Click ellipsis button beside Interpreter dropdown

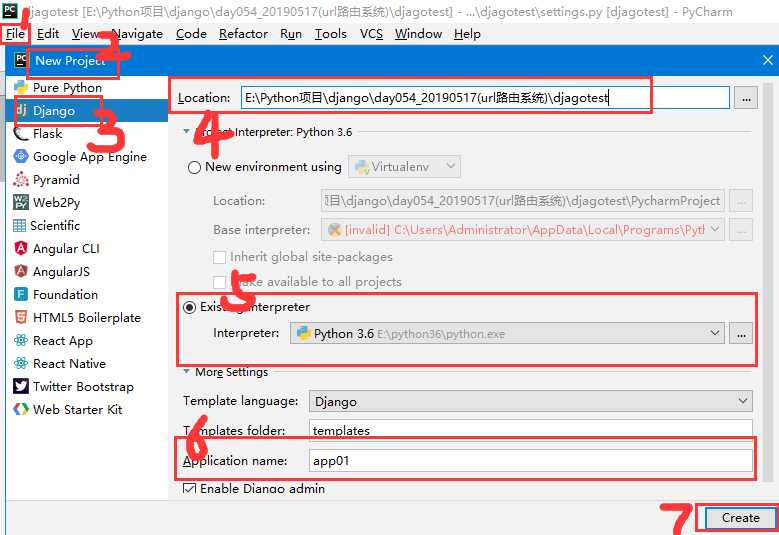[741, 334]
